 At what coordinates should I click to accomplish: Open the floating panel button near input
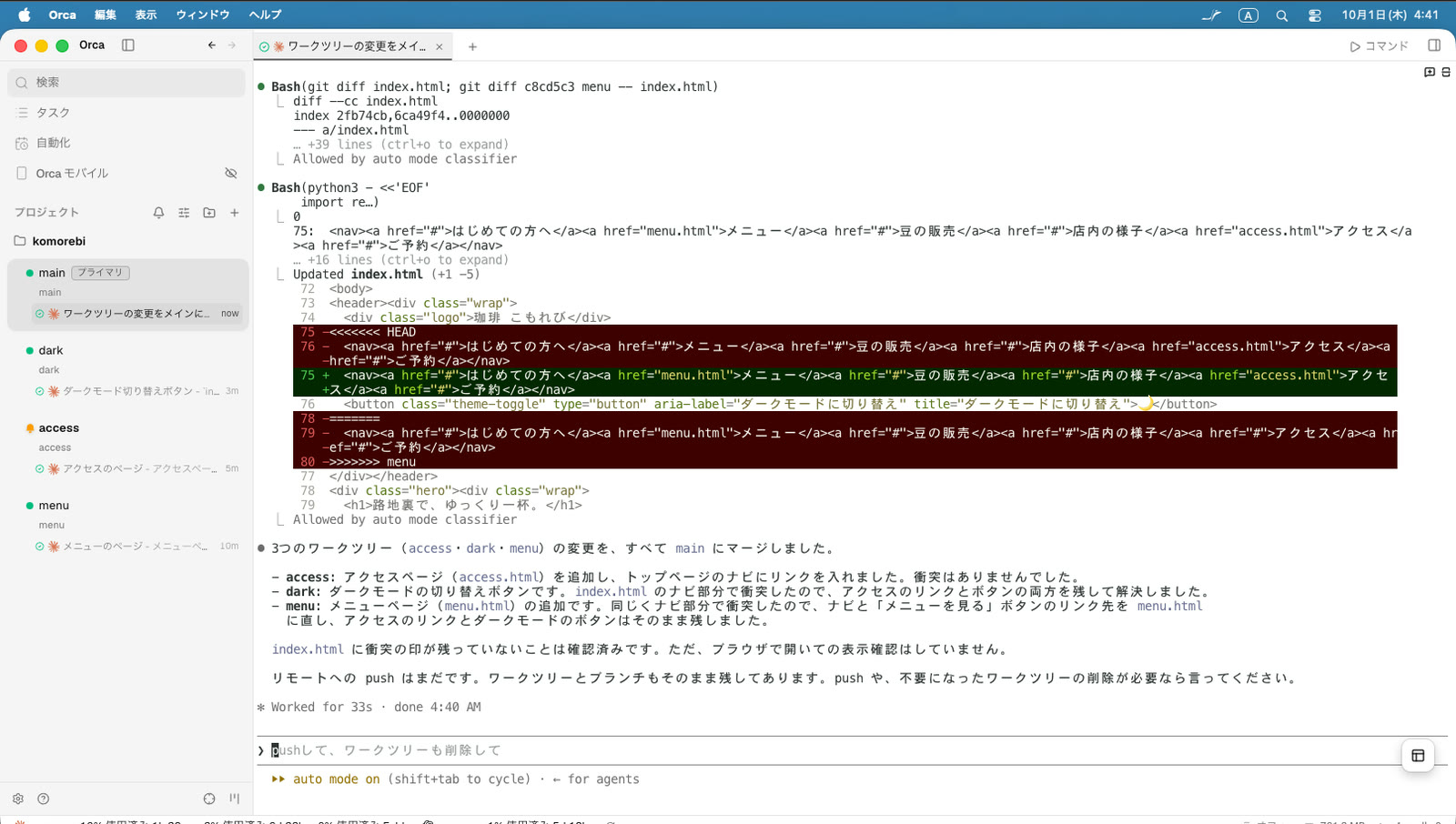click(1418, 756)
